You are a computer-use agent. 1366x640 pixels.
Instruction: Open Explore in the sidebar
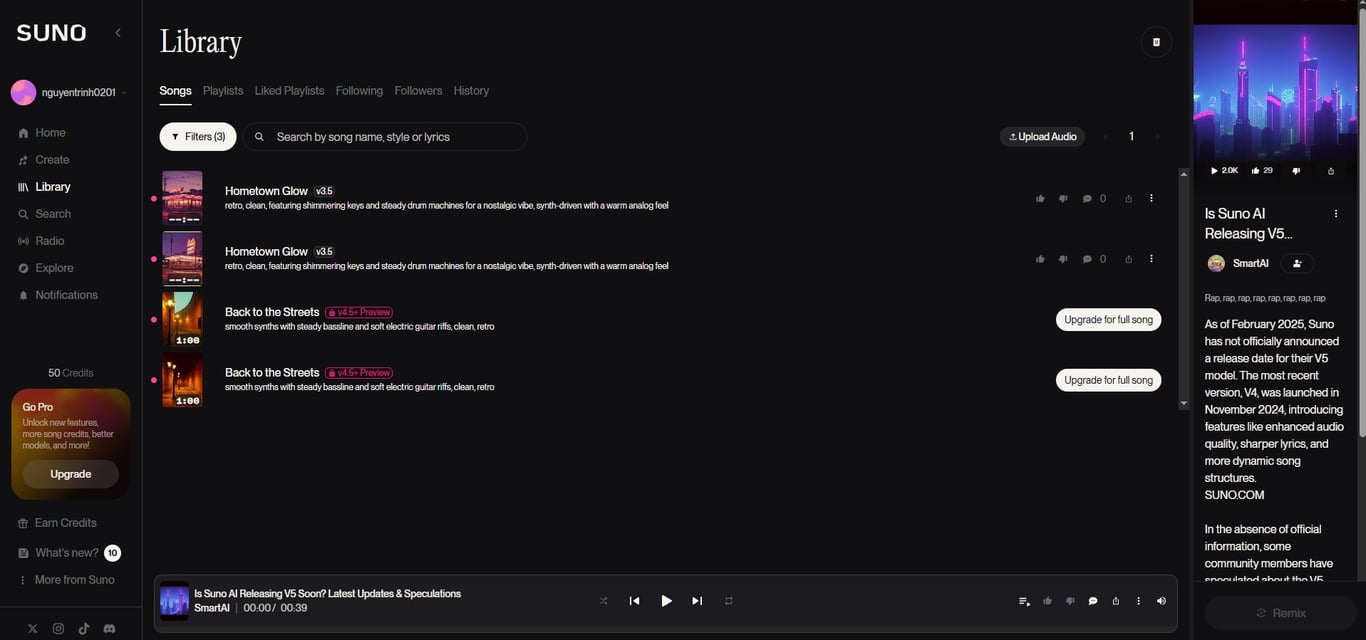coord(54,268)
